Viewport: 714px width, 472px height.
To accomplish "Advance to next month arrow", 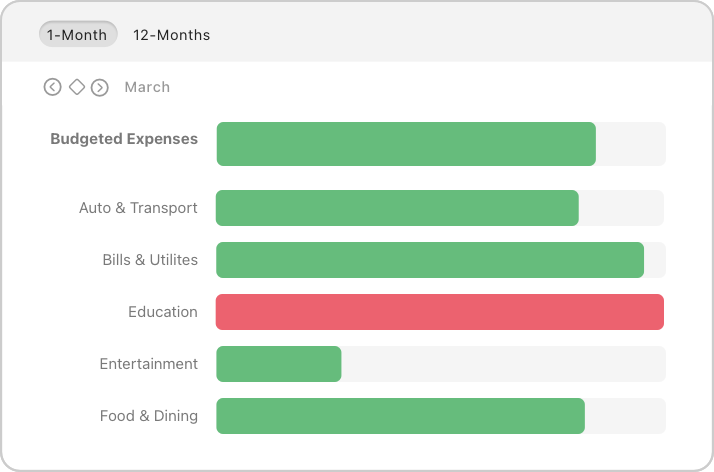I will pos(100,88).
